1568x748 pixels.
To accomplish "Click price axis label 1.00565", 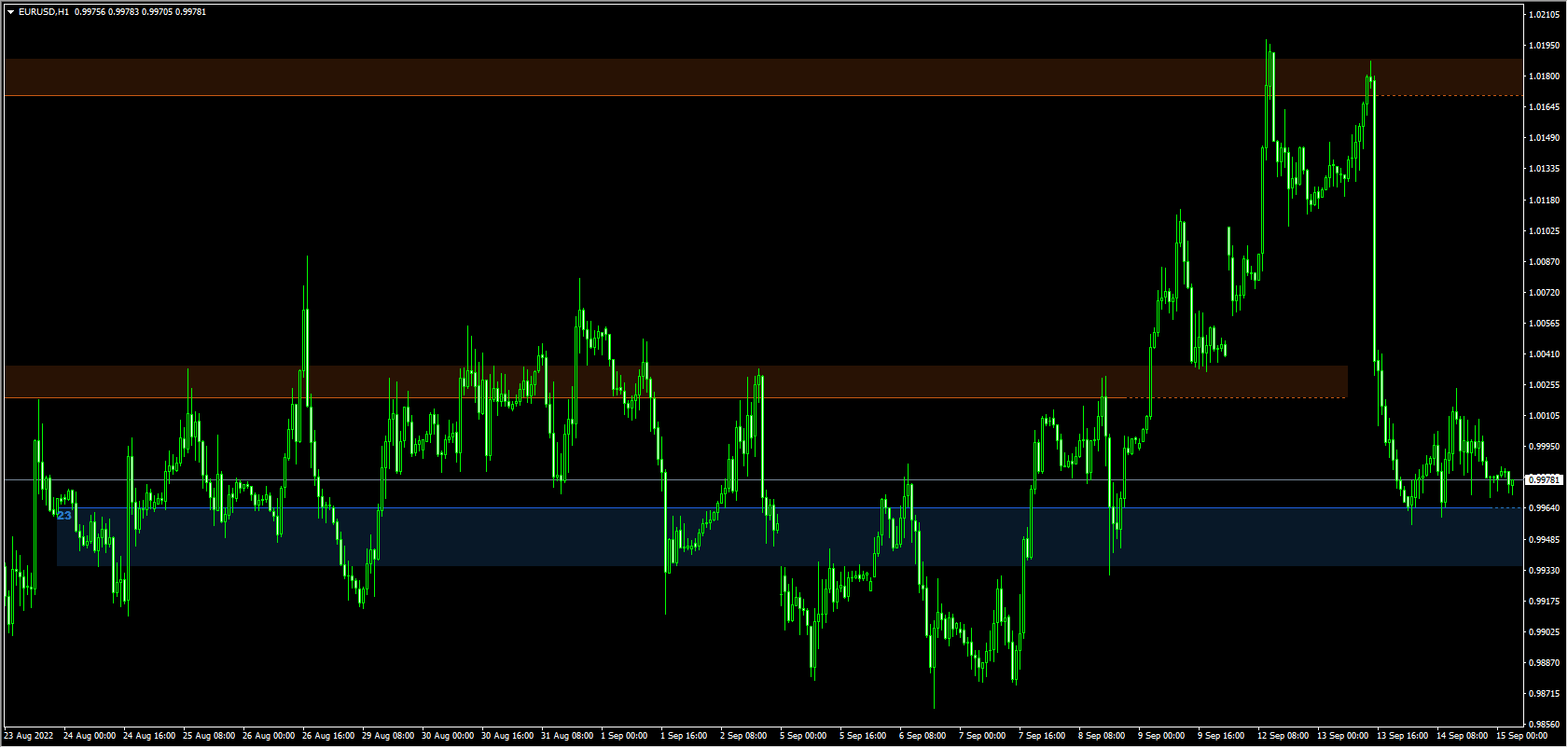I will pos(1545,324).
